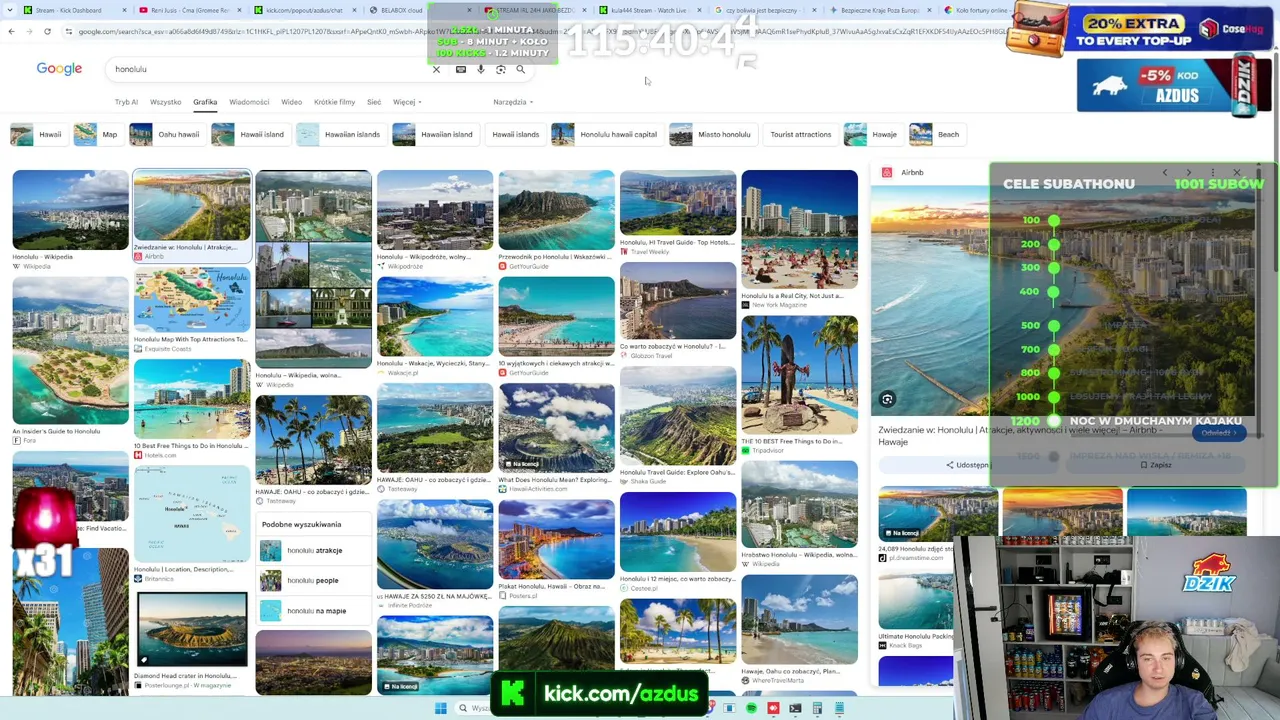The height and width of the screenshot is (720, 1280).
Task: Open the Wideo tab
Action: (x=292, y=102)
